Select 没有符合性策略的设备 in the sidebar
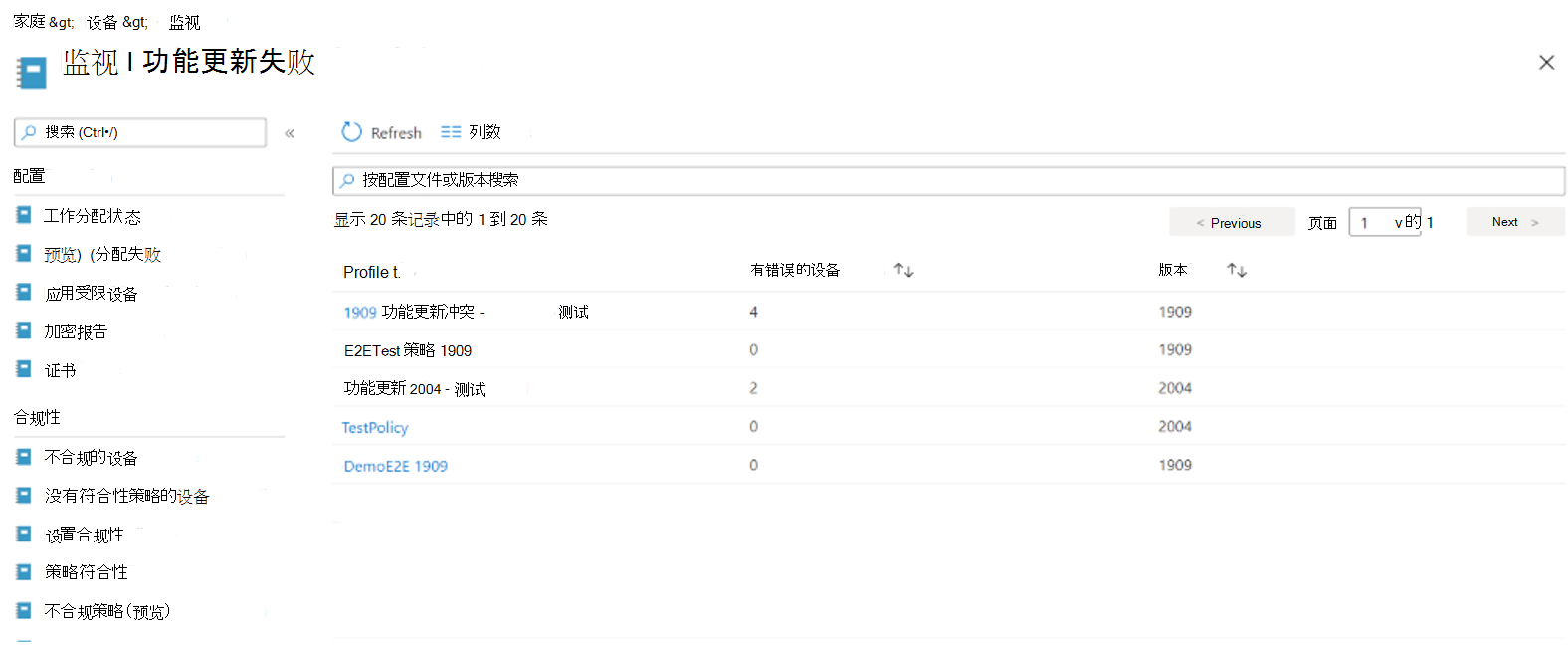1568x649 pixels. click(126, 496)
